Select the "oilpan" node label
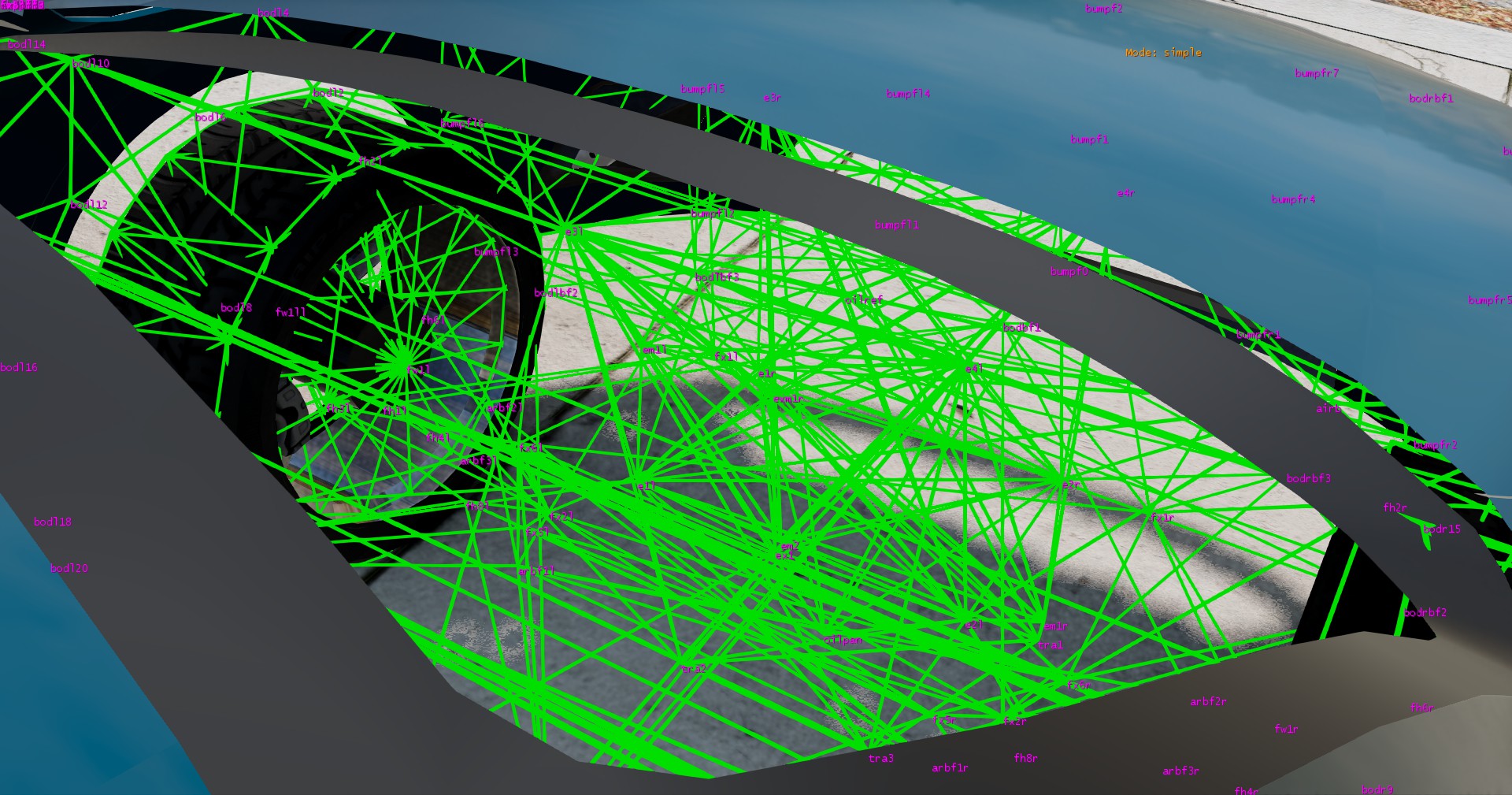Image resolution: width=1512 pixels, height=795 pixels. [x=843, y=640]
